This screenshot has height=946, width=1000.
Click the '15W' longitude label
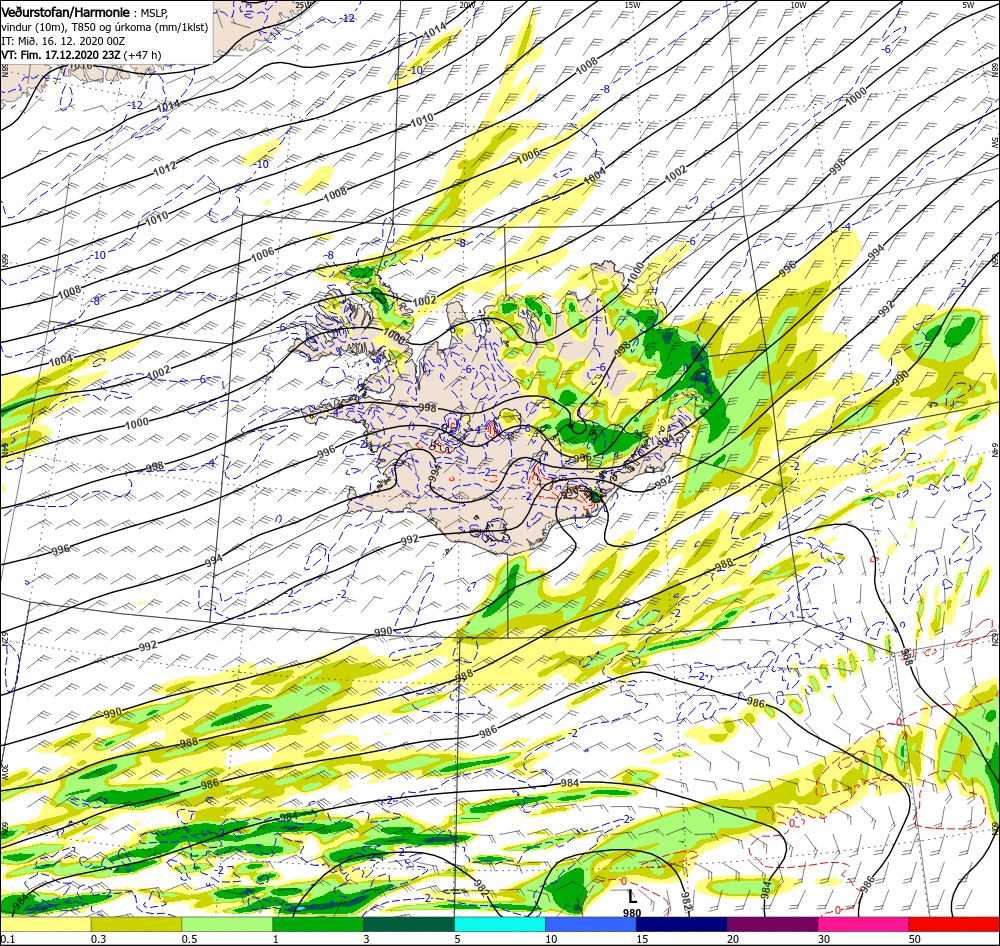[x=632, y=5]
